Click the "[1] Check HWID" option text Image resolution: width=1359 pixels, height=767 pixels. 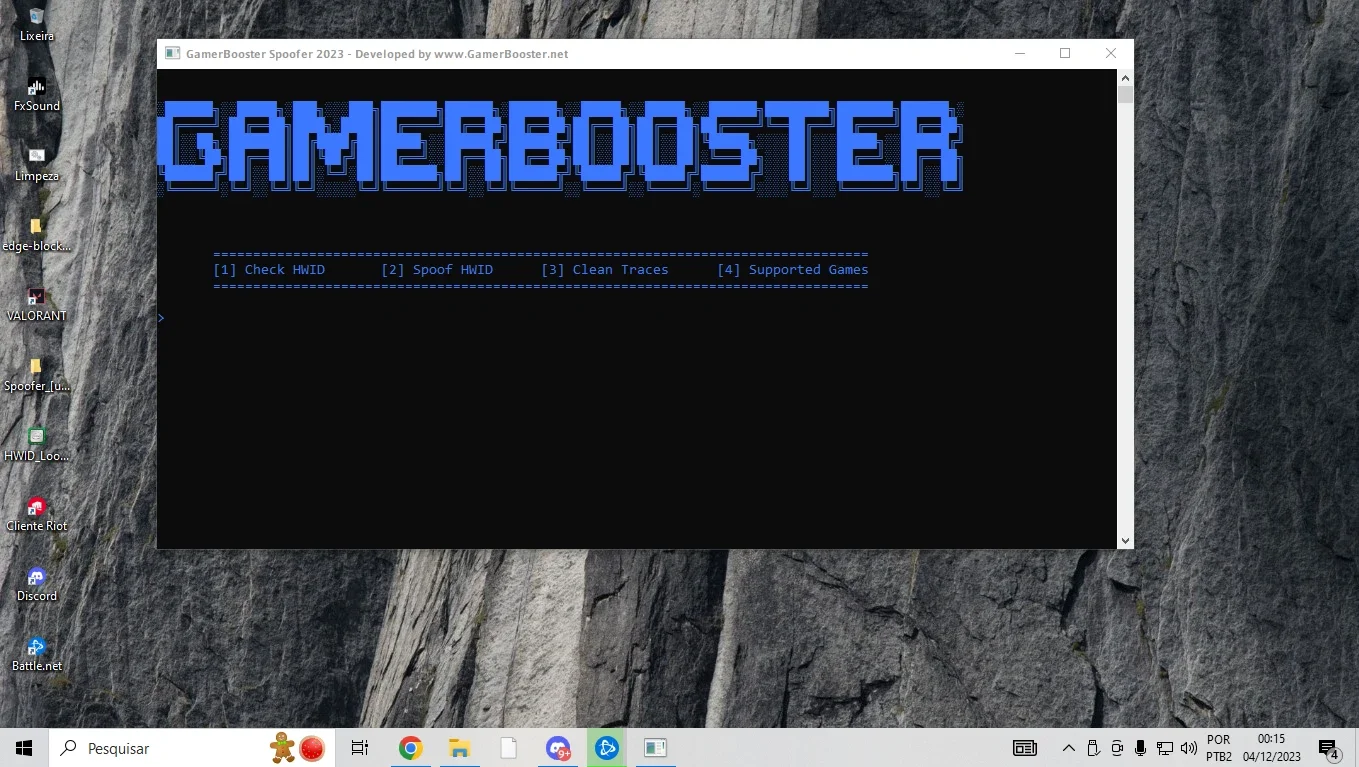point(269,270)
